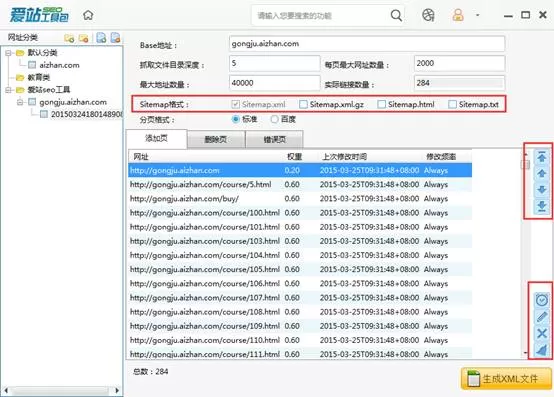The height and width of the screenshot is (397, 554).
Task: Collapse gongju.aizhan.com tree node
Action: tap(20, 102)
